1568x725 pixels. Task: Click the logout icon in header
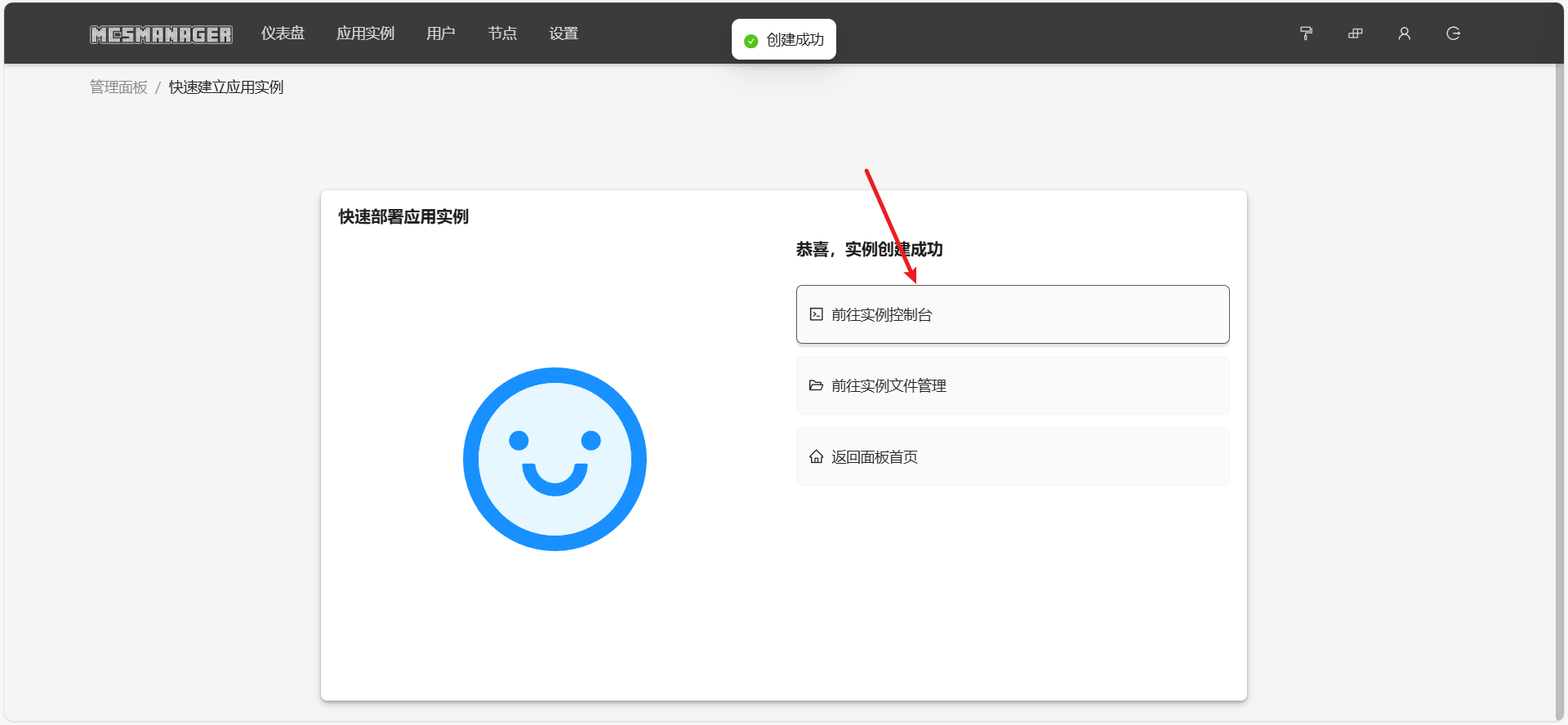pyautogui.click(x=1453, y=33)
